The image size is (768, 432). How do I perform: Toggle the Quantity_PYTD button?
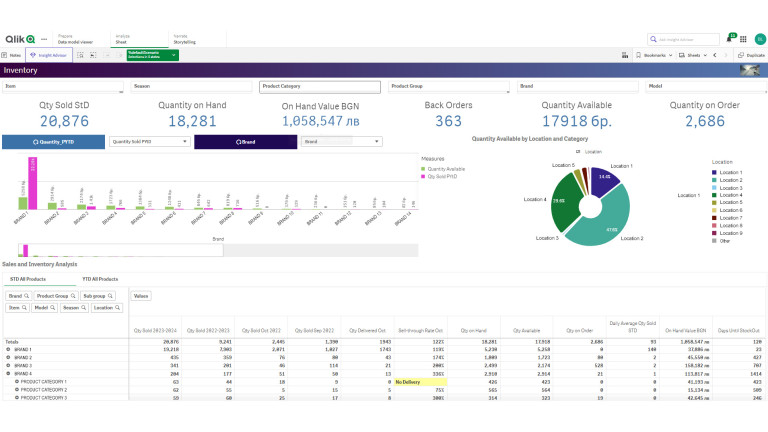[53, 142]
